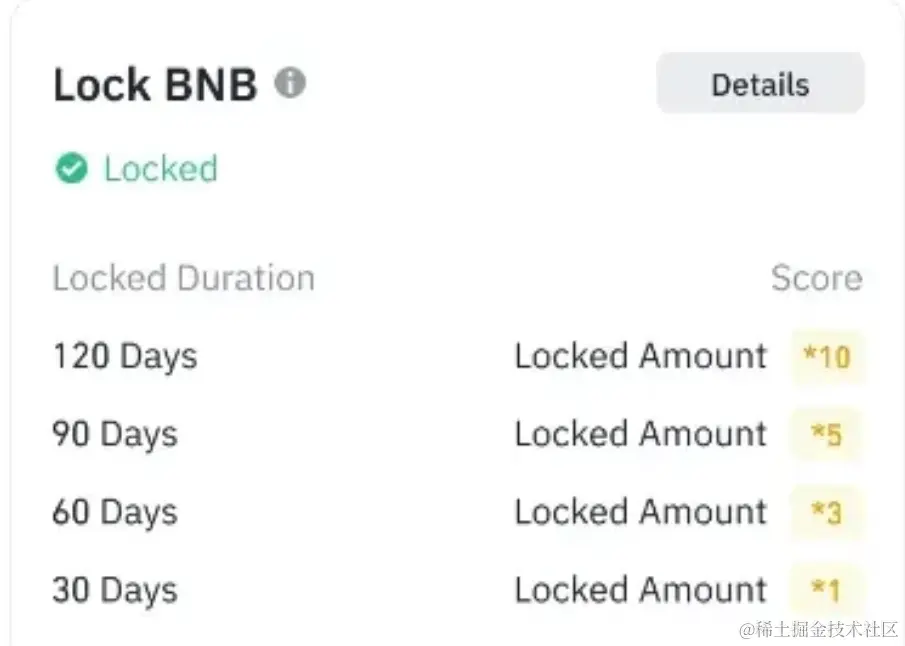Viewport: 905px width, 646px height.
Task: Click Locked Amount in the 30 Days row
Action: point(641,591)
